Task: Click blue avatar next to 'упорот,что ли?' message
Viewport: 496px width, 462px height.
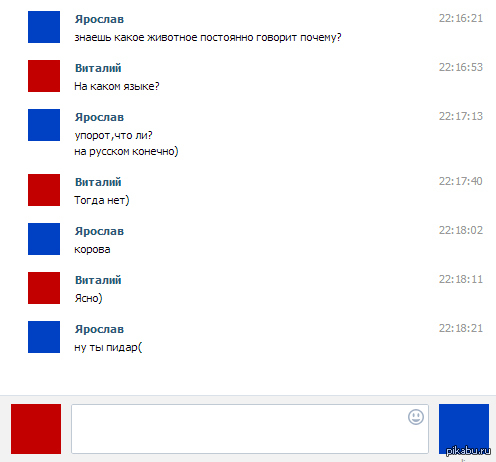Action: [x=44, y=125]
